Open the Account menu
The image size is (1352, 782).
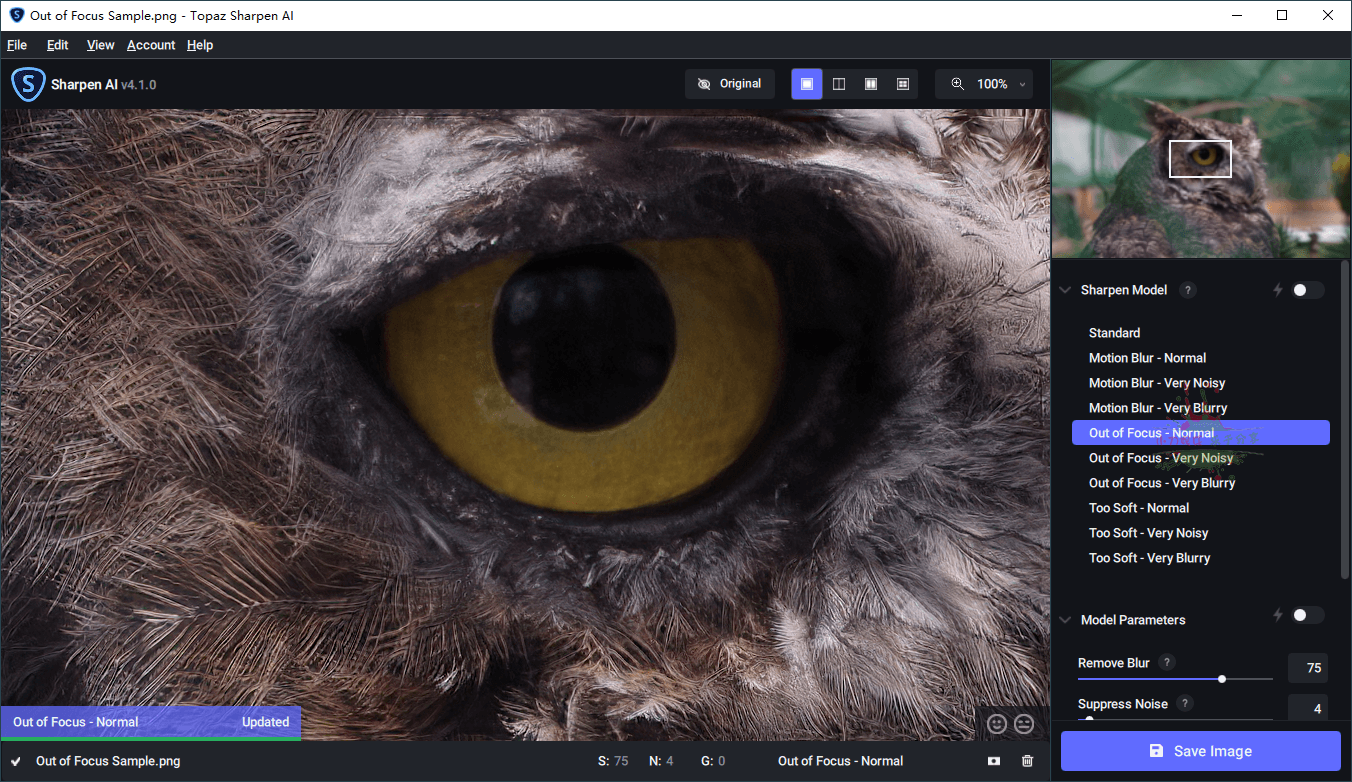click(151, 45)
